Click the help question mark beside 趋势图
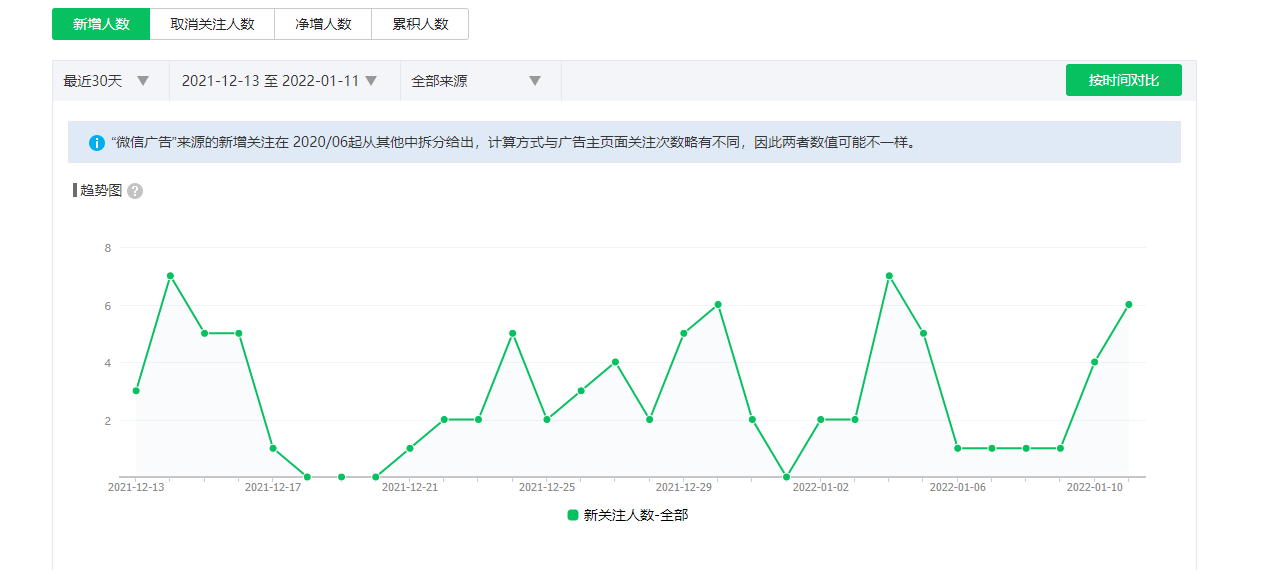The height and width of the screenshot is (570, 1262). pos(135,191)
